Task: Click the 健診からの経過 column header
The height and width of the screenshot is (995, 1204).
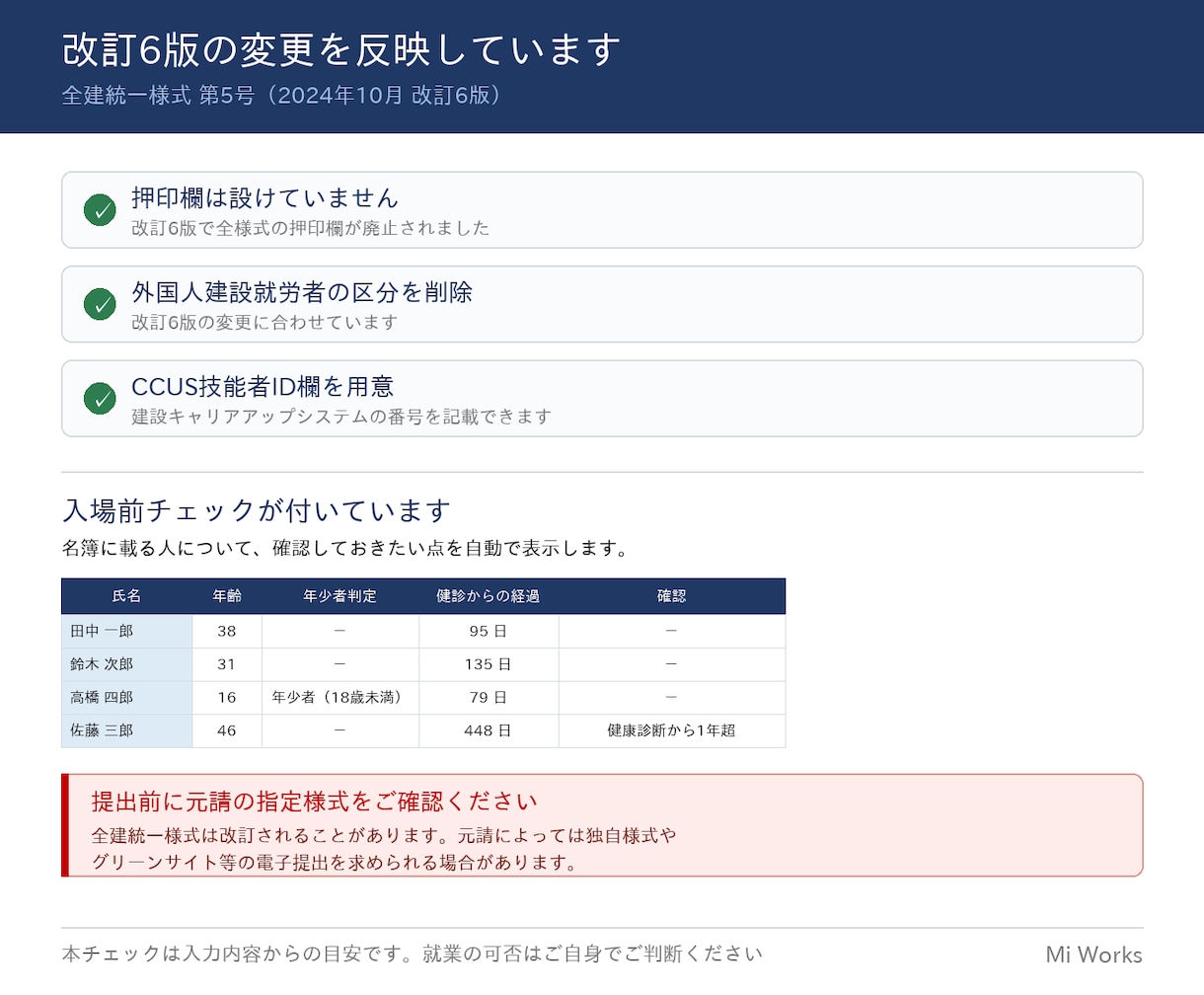Action: (489, 596)
